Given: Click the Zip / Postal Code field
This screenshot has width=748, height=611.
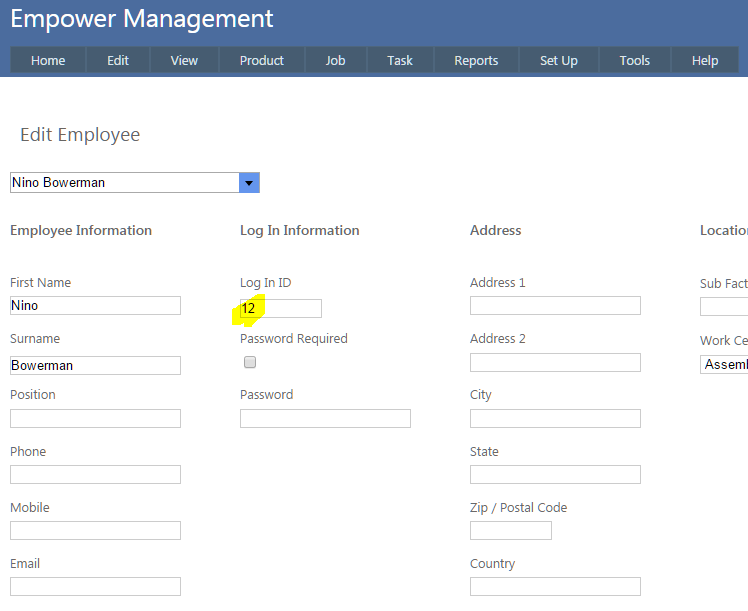Looking at the screenshot, I should tap(510, 530).
